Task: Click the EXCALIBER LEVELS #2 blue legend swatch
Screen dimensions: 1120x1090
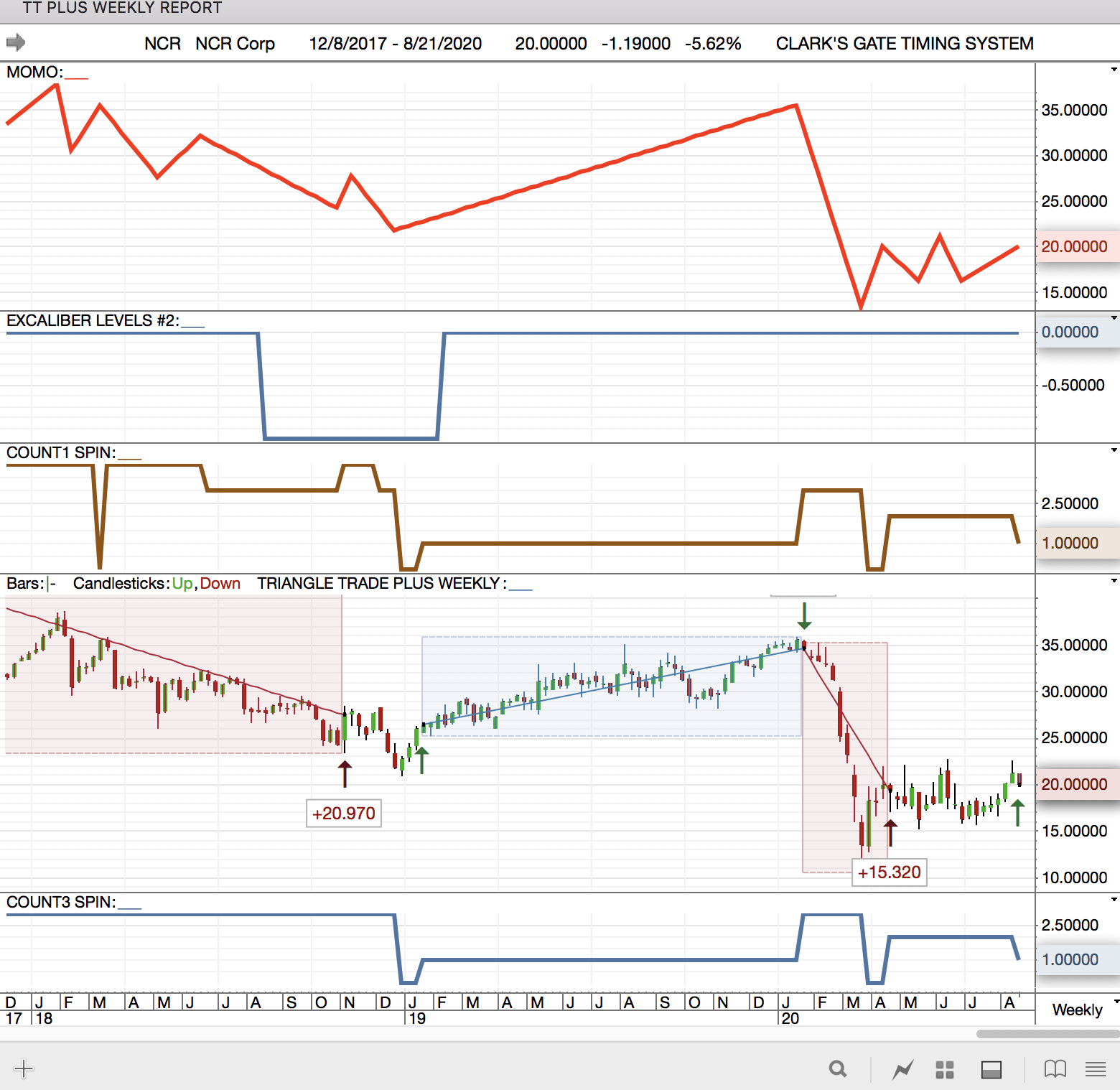Action: coord(192,326)
